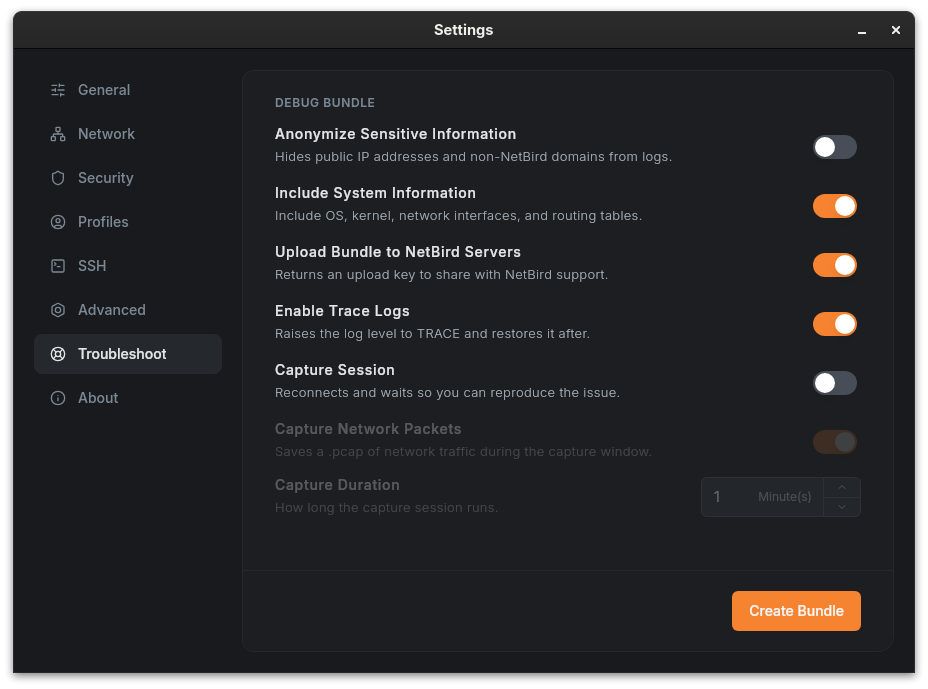Click "Anonymize Sensitive Information" title text

tap(395, 134)
